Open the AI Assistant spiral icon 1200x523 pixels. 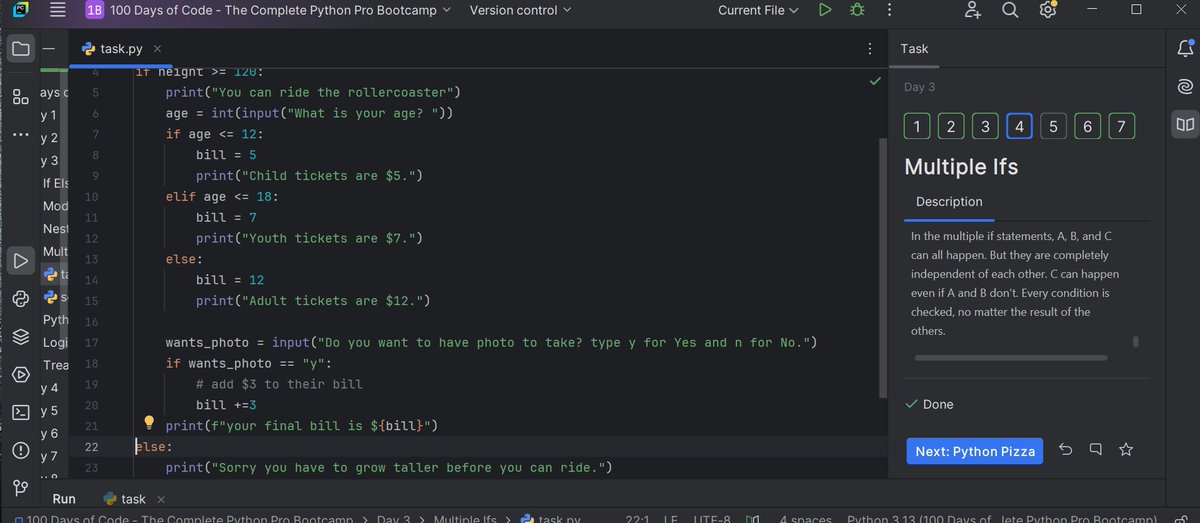pyautogui.click(x=1185, y=88)
